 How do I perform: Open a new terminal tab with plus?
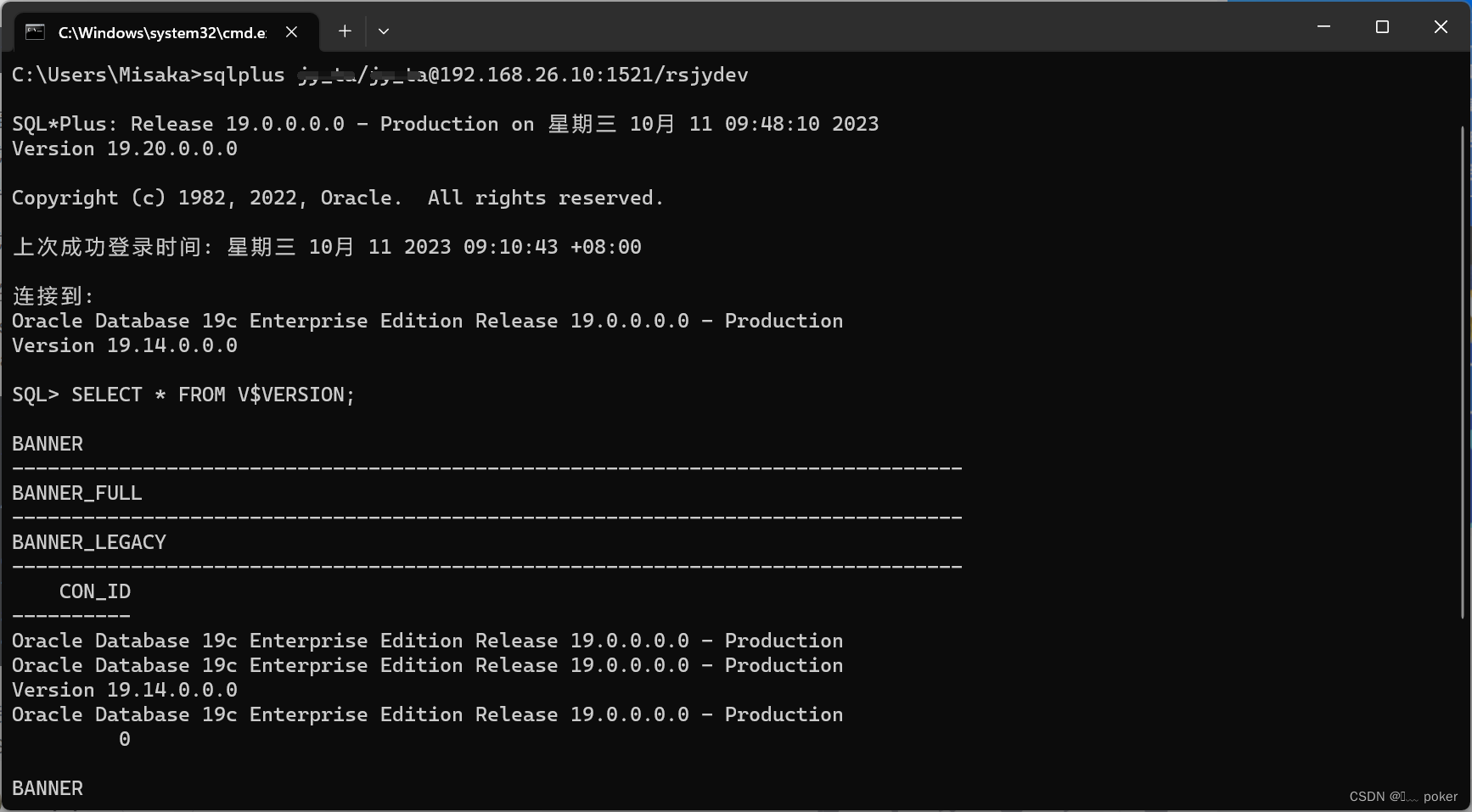(x=345, y=31)
